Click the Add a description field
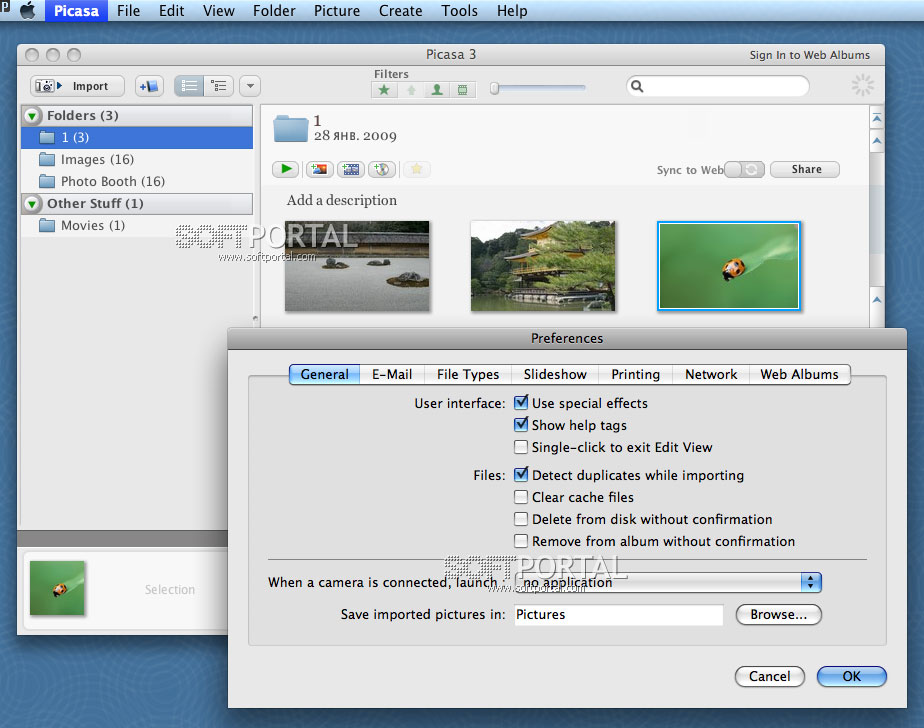Screen dimensions: 924x728 tap(342, 200)
